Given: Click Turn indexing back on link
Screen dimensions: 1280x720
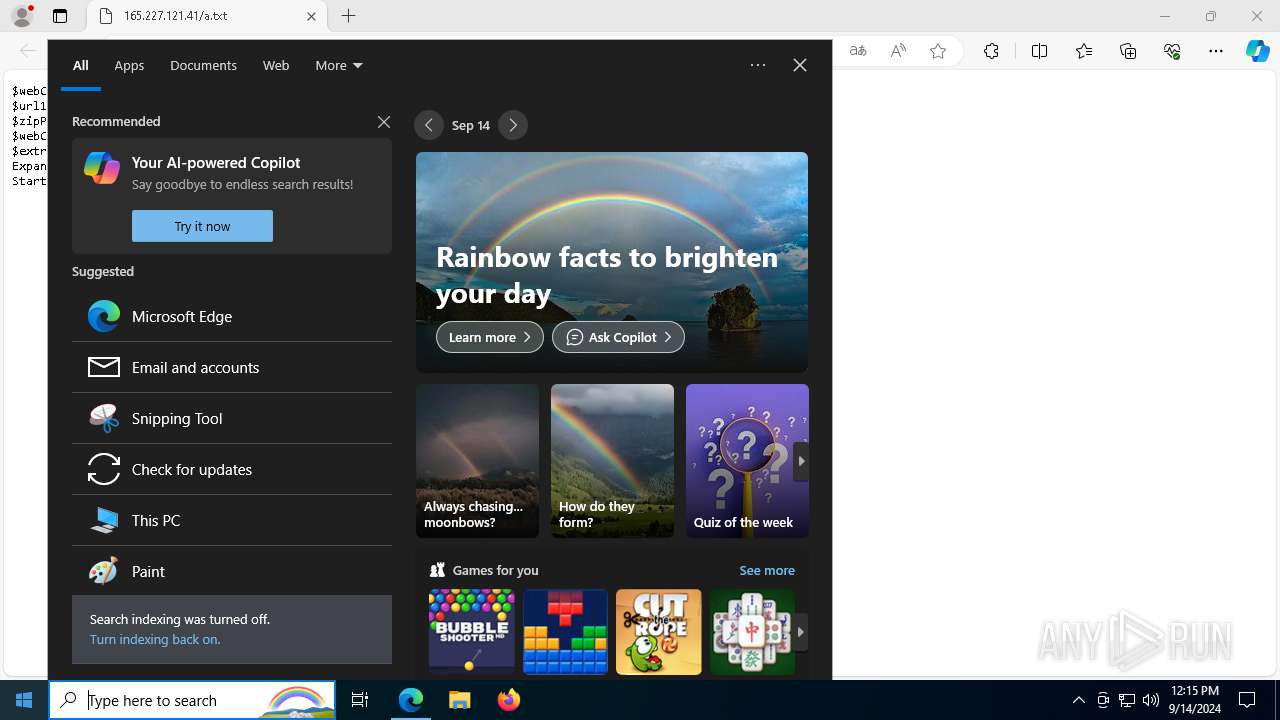Looking at the screenshot, I should point(155,639).
